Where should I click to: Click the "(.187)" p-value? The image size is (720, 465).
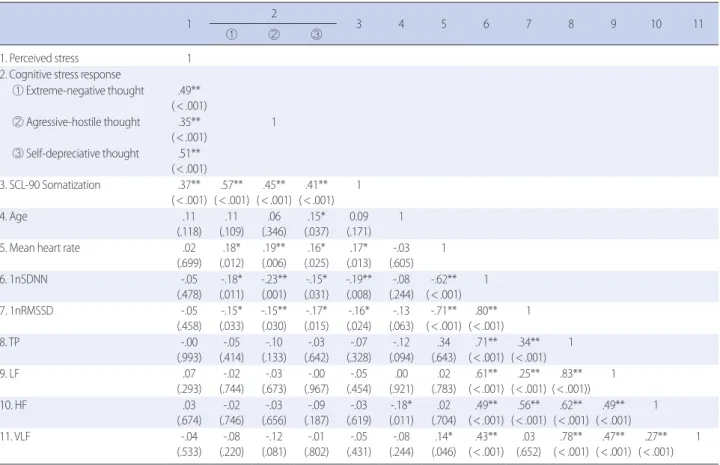point(316,420)
